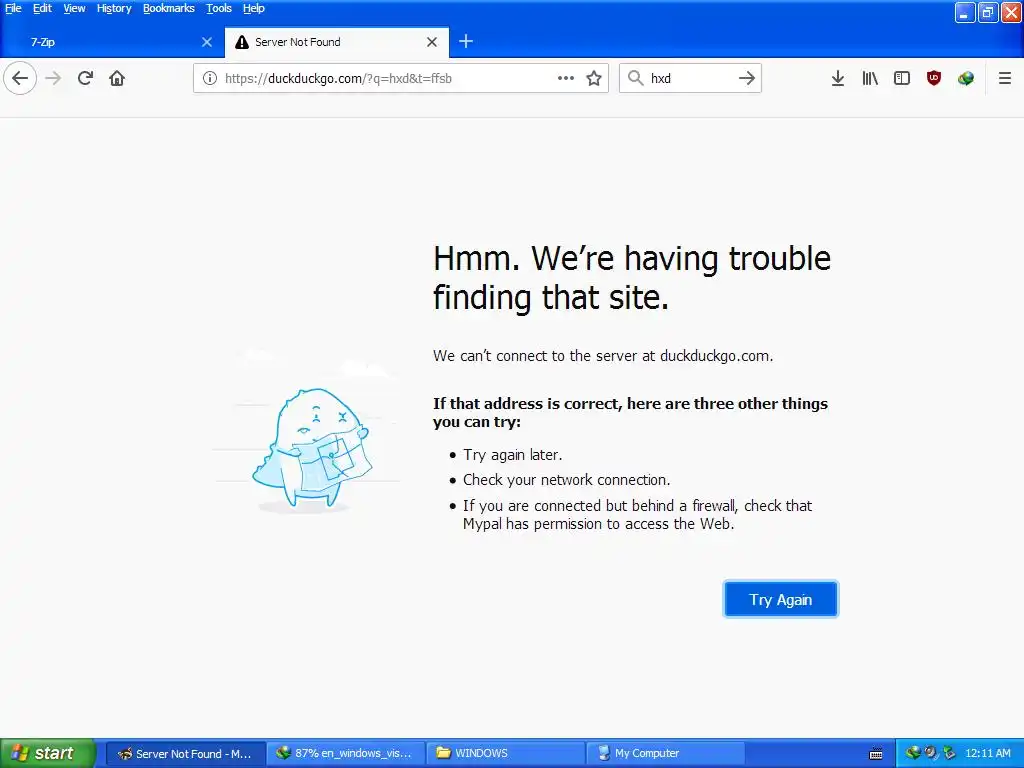The image size is (1024, 768).
Task: Restore down the browser window
Action: point(988,12)
